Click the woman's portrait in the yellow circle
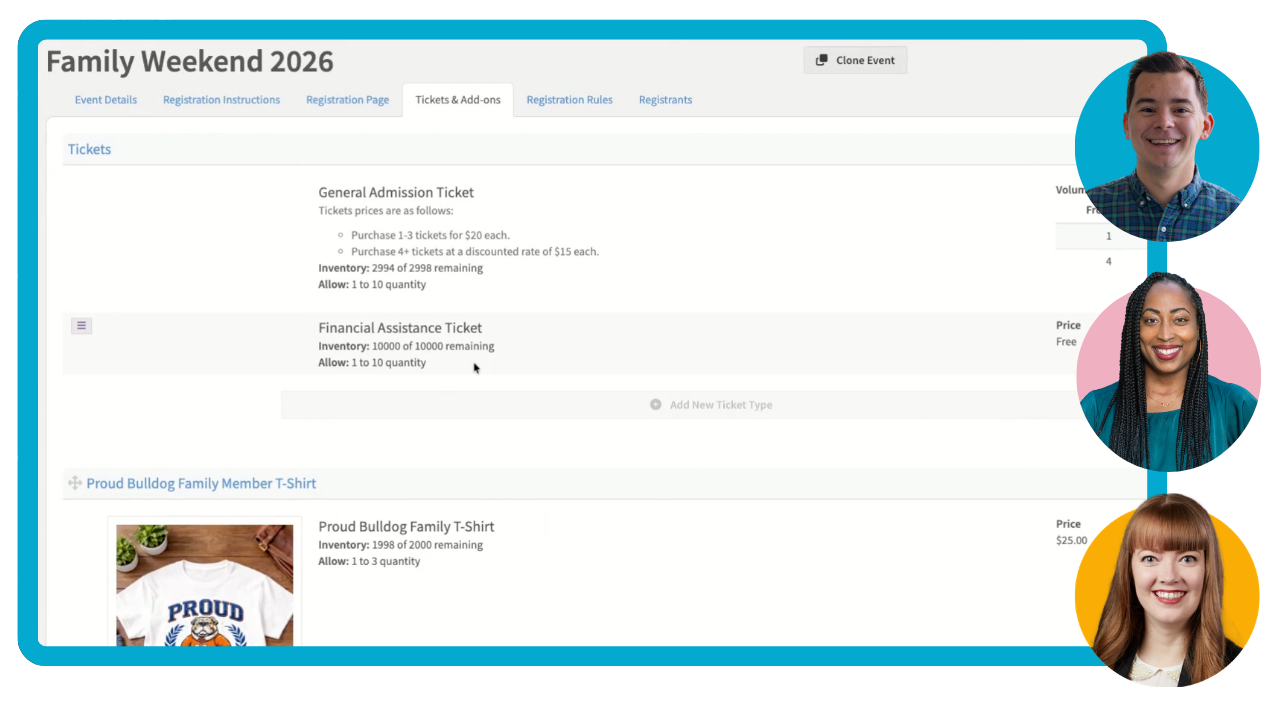The image size is (1280, 720). tap(1167, 591)
